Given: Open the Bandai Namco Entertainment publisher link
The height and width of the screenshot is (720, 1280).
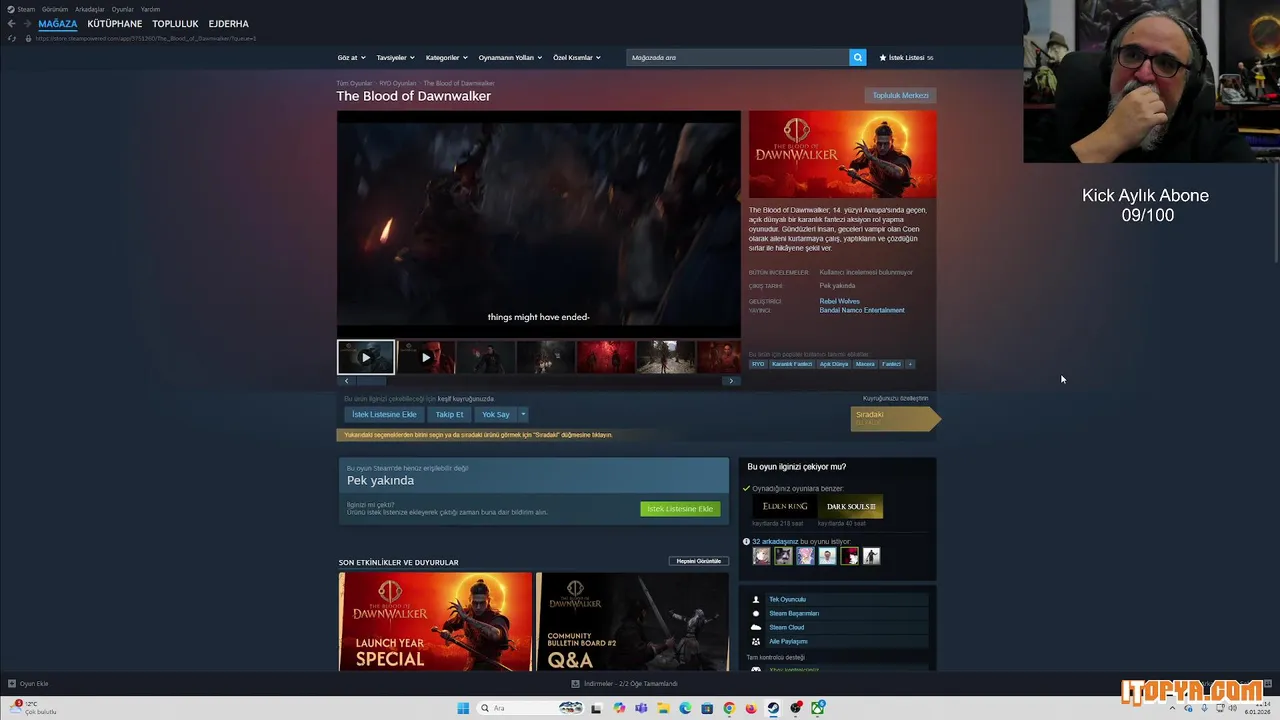Looking at the screenshot, I should pos(862,310).
